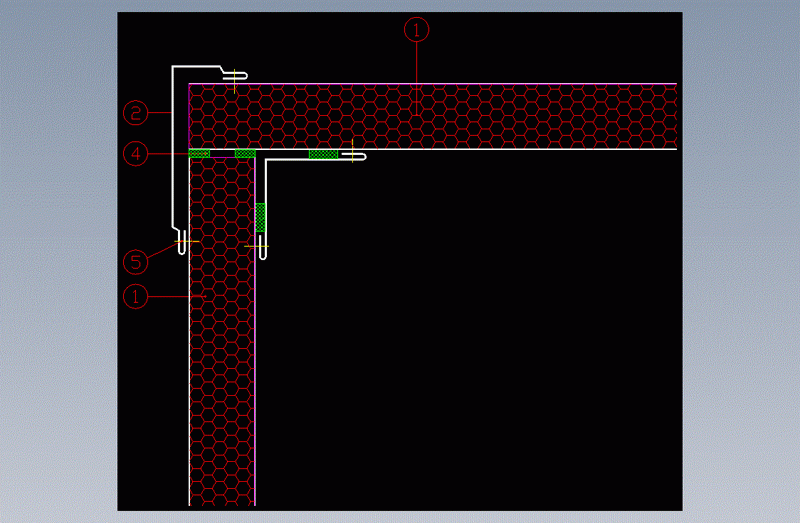The height and width of the screenshot is (523, 800).
Task: Click the white outer corner trim vertical leg
Action: pyautogui.click(x=172, y=150)
